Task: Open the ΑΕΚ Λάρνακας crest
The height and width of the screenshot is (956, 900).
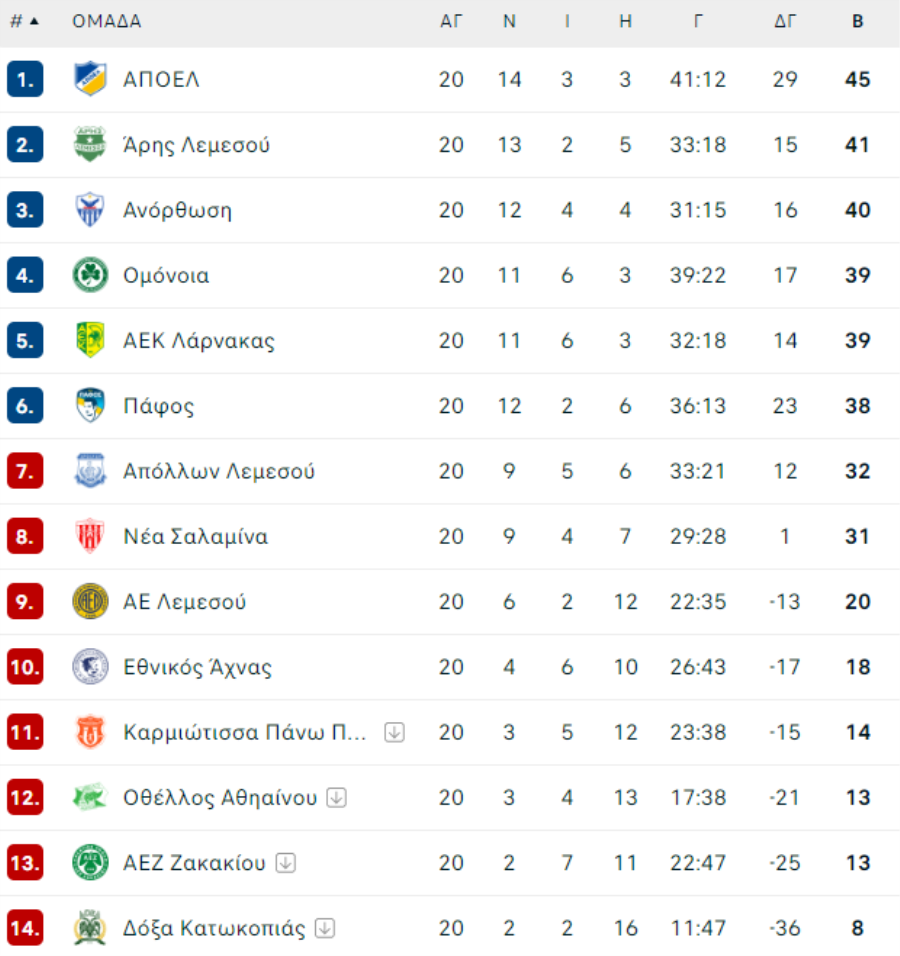Action: [x=90, y=340]
